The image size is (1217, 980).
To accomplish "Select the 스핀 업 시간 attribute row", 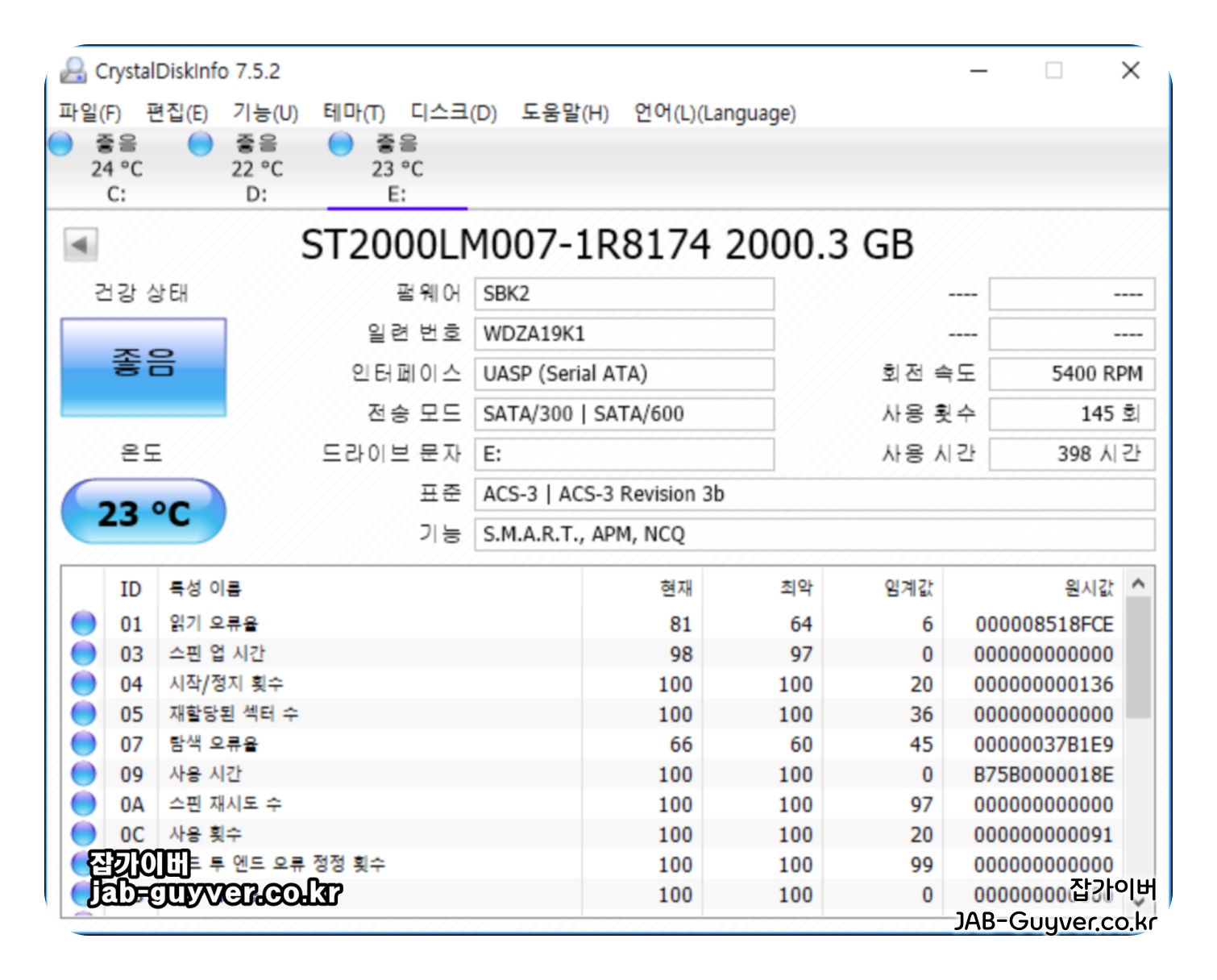I will pos(594,654).
